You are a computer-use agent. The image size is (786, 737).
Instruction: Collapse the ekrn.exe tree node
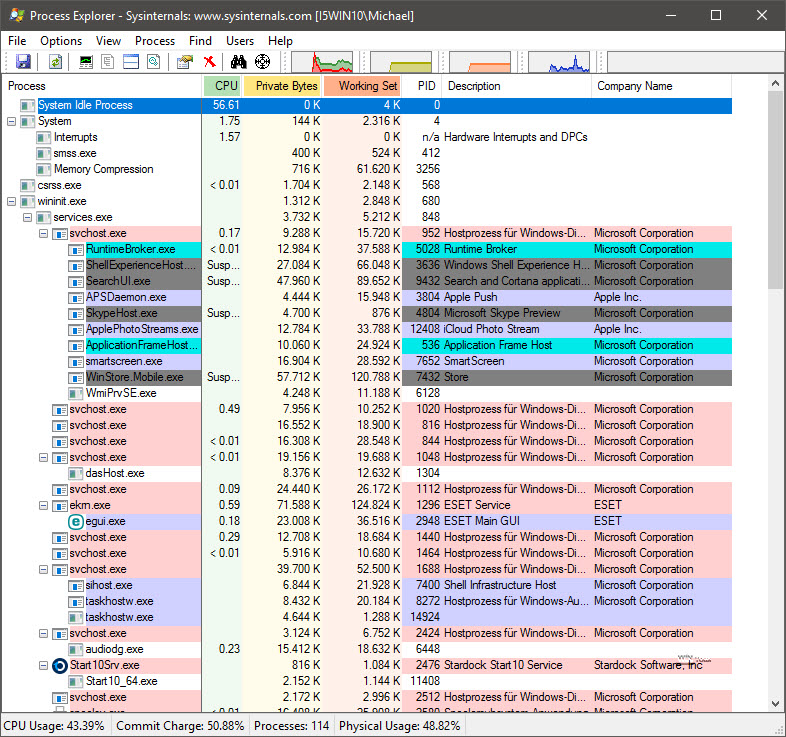pos(43,505)
